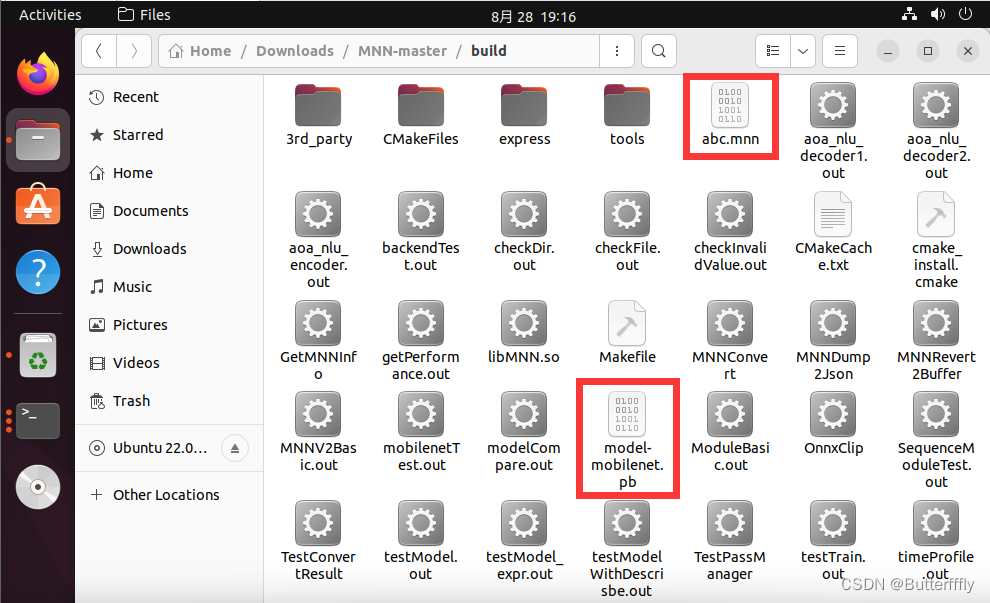Navigate to Downloads in the path bar
990x603 pixels.
click(x=295, y=51)
